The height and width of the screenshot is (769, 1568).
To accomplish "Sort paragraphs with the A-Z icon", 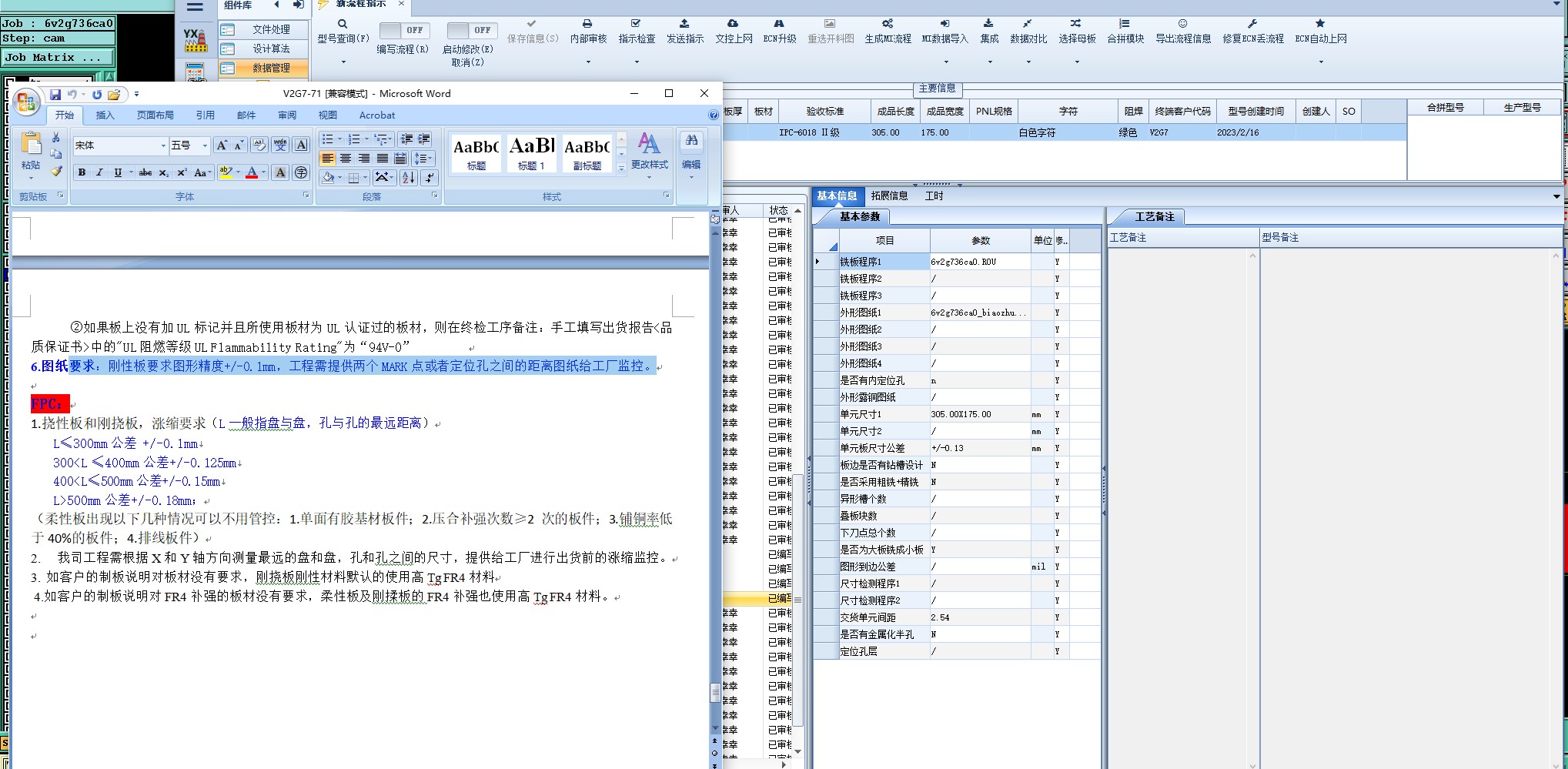I will pyautogui.click(x=408, y=178).
